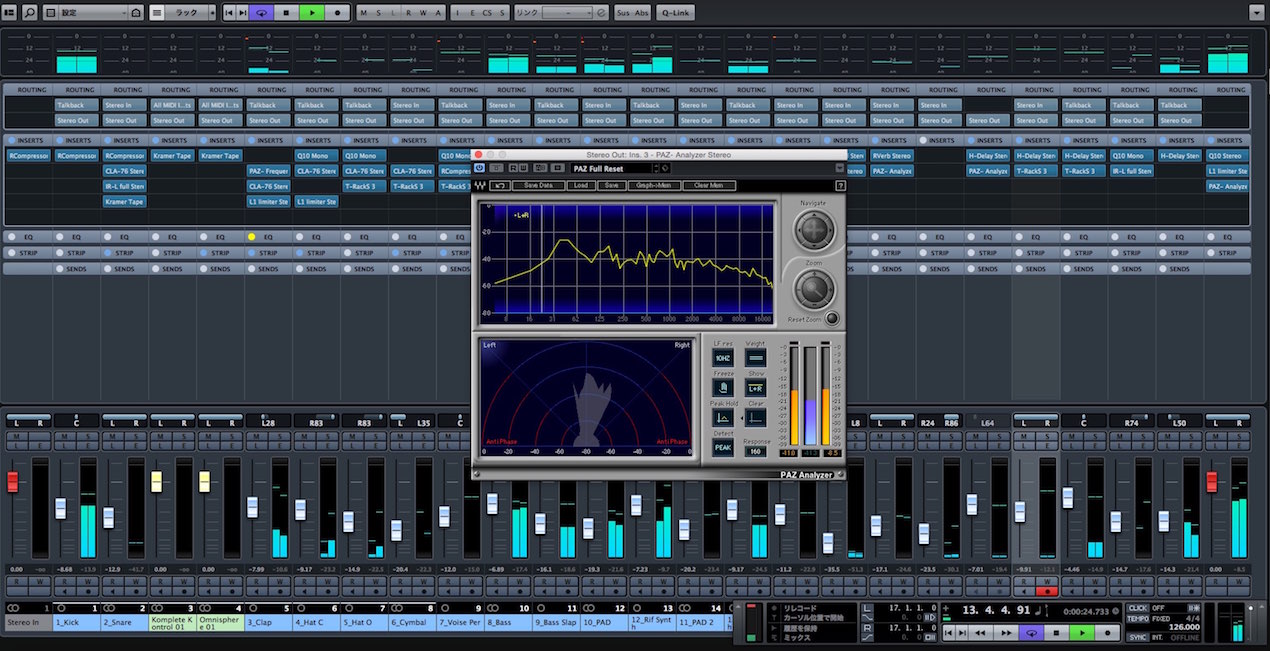Select the 3_Clap channel label tab
This screenshot has height=651, width=1270.
click(x=268, y=622)
